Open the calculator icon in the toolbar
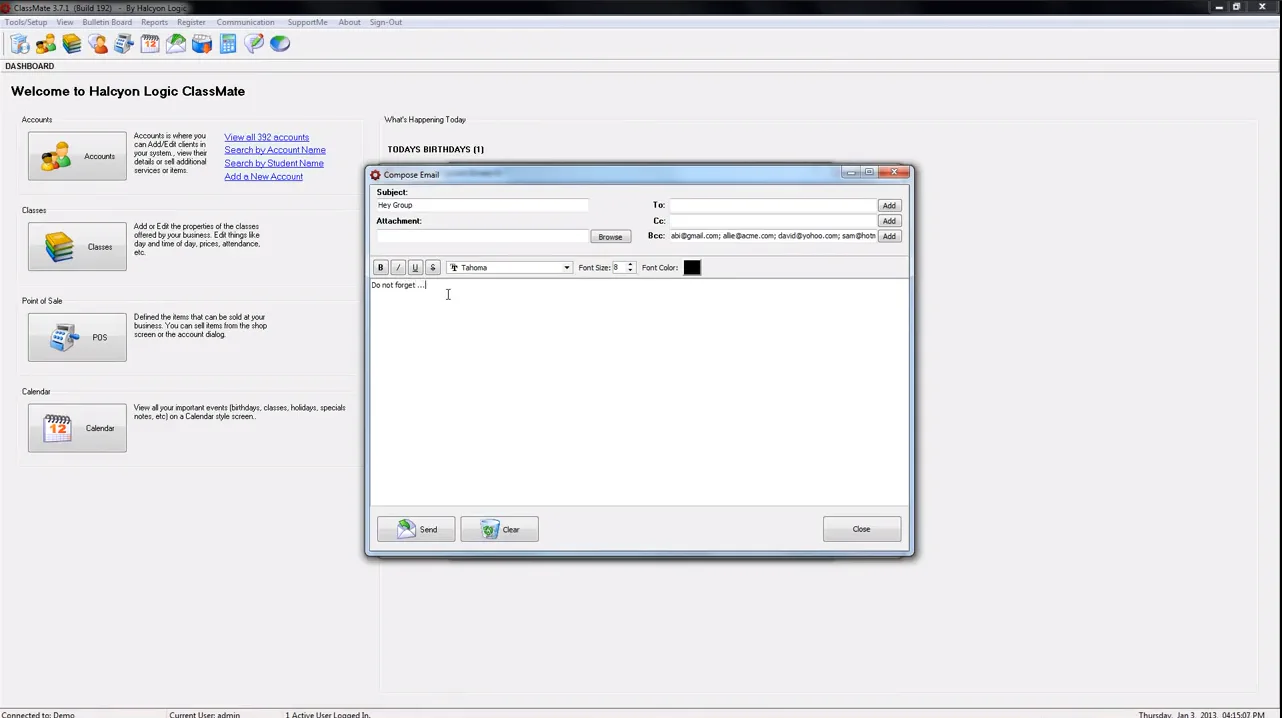 [228, 43]
